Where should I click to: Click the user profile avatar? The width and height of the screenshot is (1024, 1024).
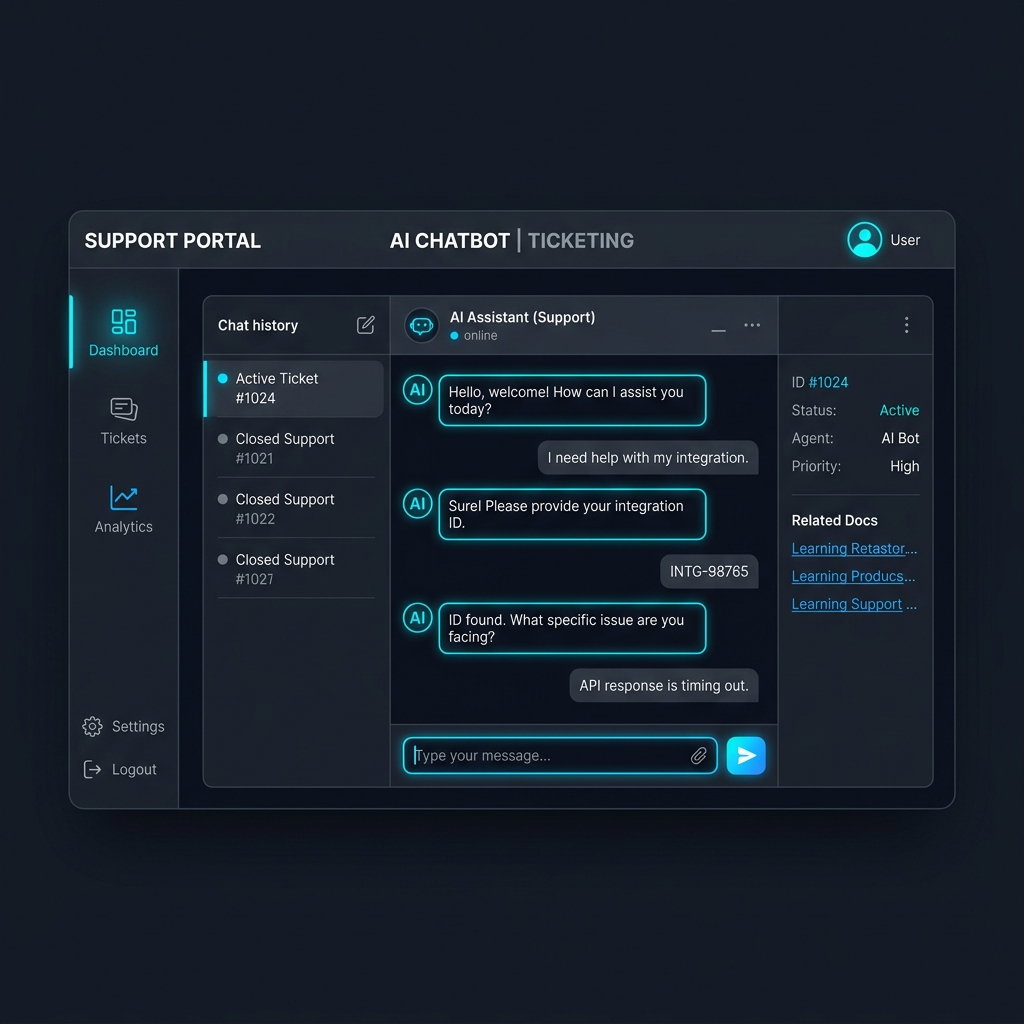[x=865, y=240]
